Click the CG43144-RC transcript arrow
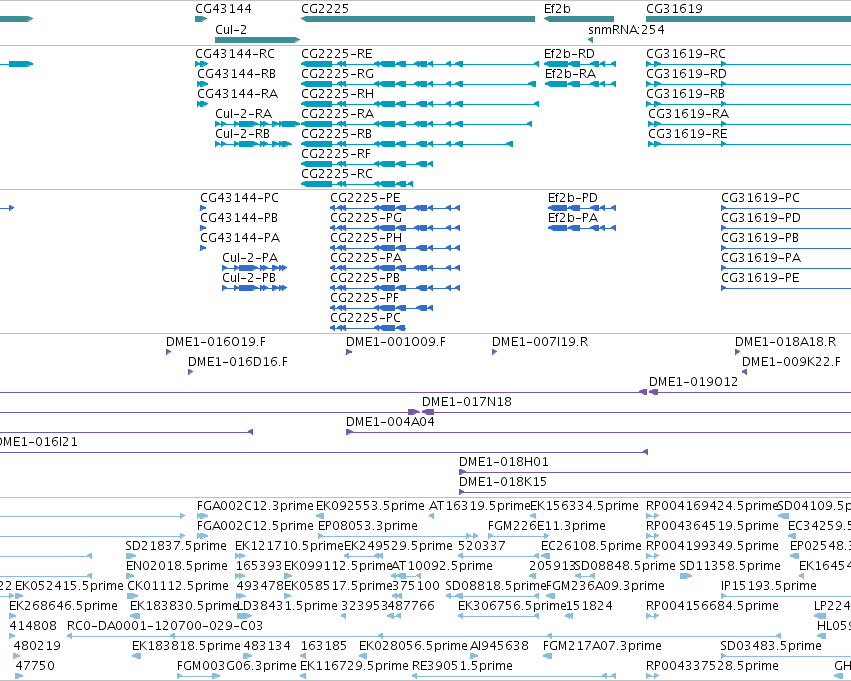Screen dimensions: 851x681 201,64
